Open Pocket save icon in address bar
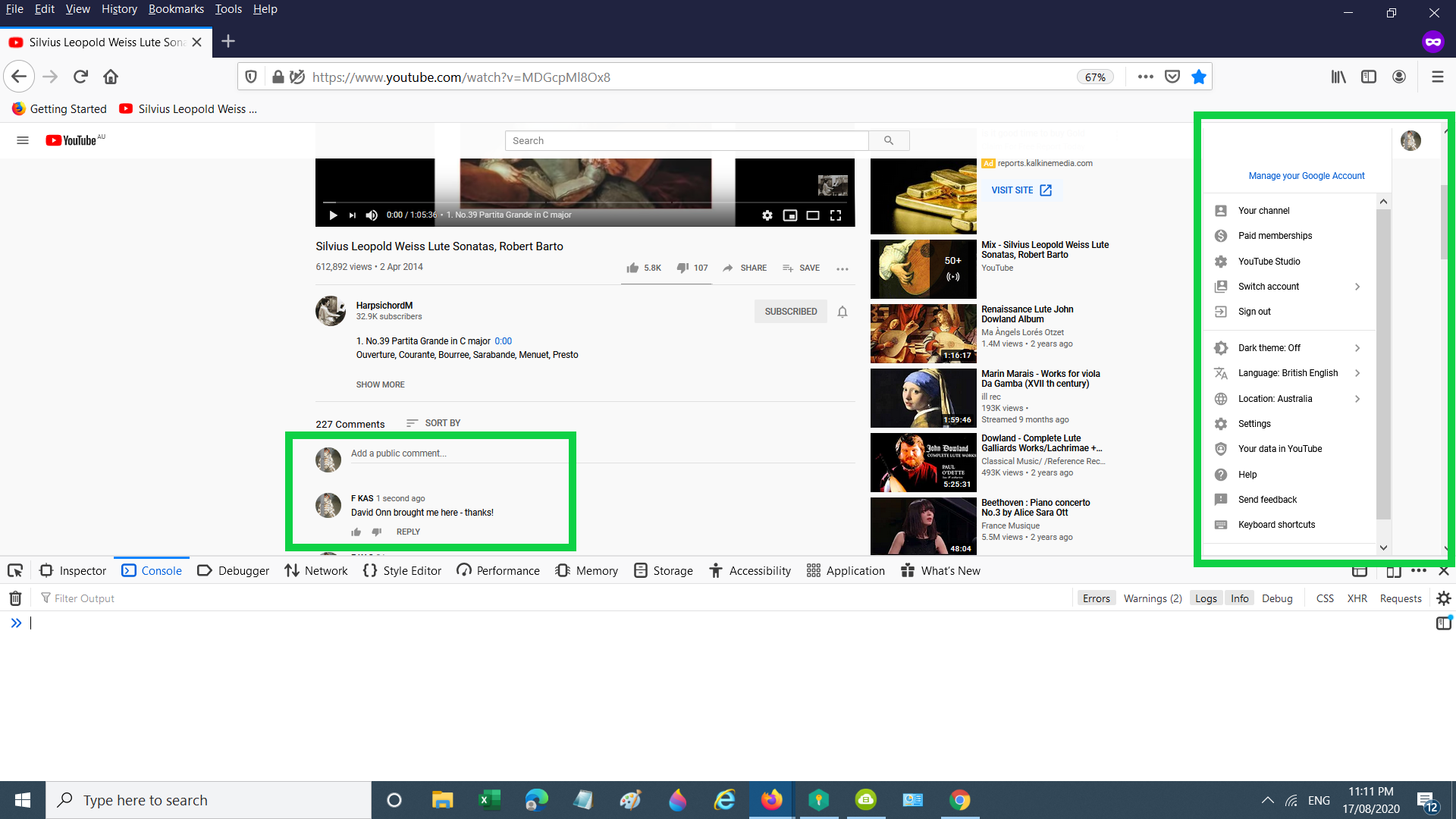Viewport: 1456px width, 819px height. (x=1172, y=77)
